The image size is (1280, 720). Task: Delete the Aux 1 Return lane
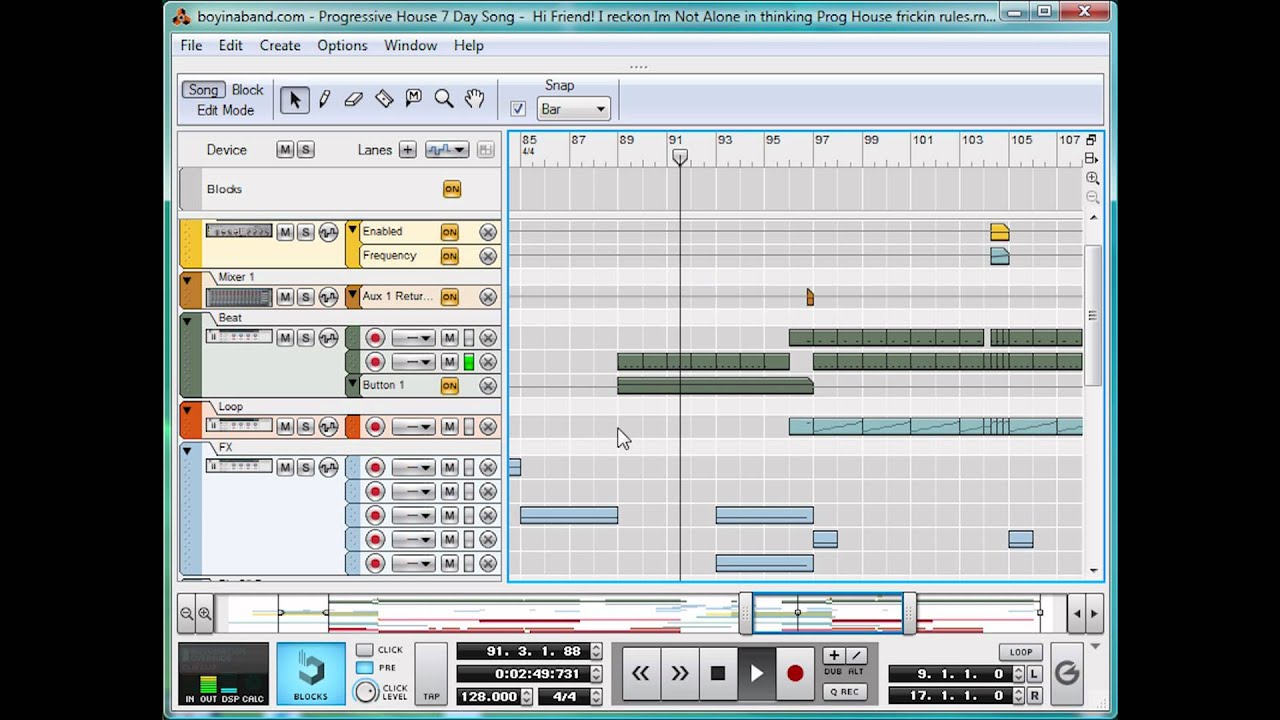(488, 297)
